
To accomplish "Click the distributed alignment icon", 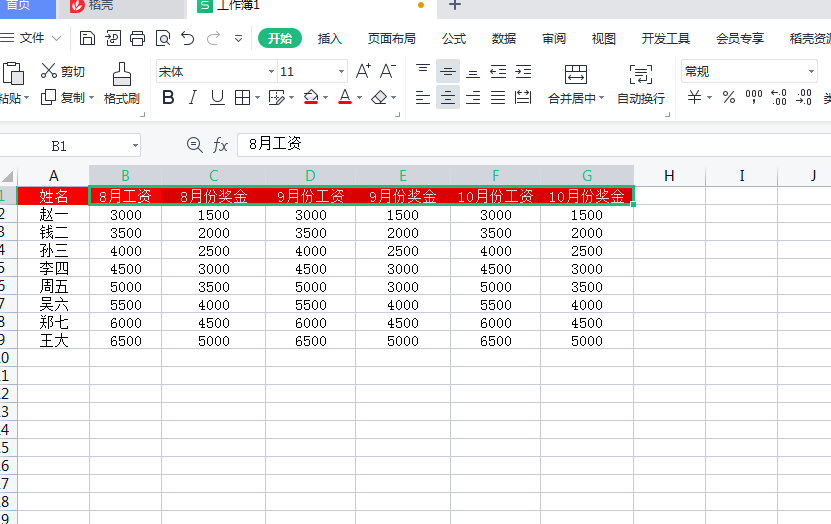I will (x=523, y=97).
